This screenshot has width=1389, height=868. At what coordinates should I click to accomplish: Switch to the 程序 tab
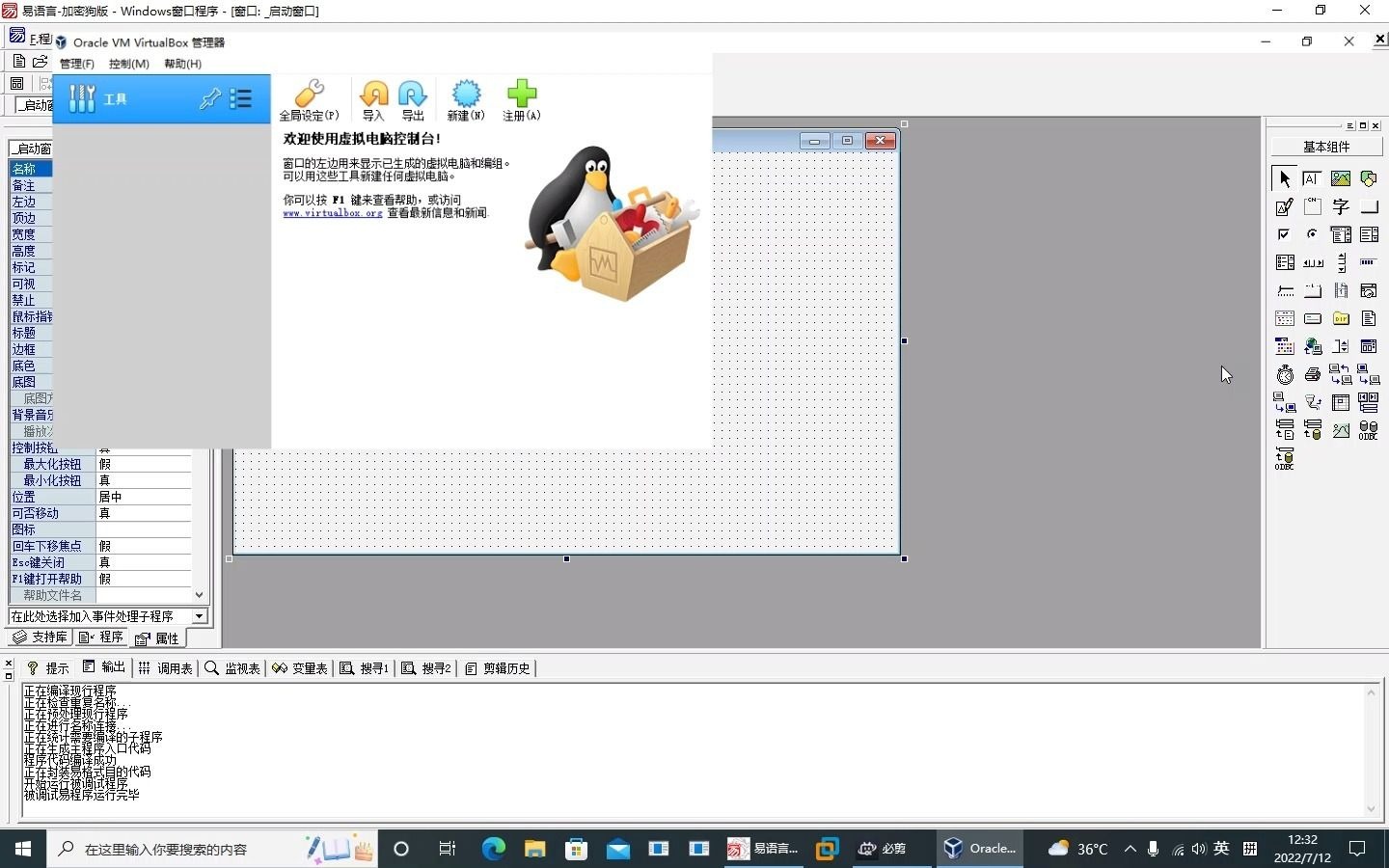102,637
